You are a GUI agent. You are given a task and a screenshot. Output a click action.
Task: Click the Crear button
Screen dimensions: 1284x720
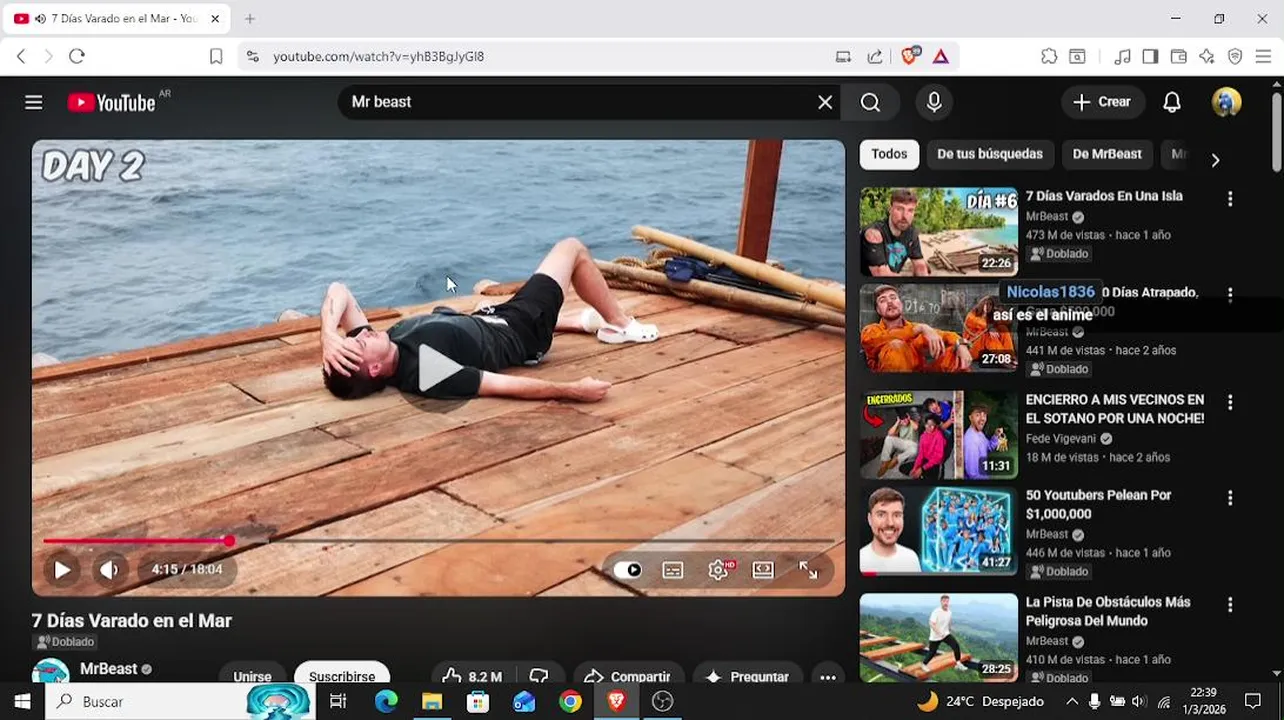point(1102,102)
